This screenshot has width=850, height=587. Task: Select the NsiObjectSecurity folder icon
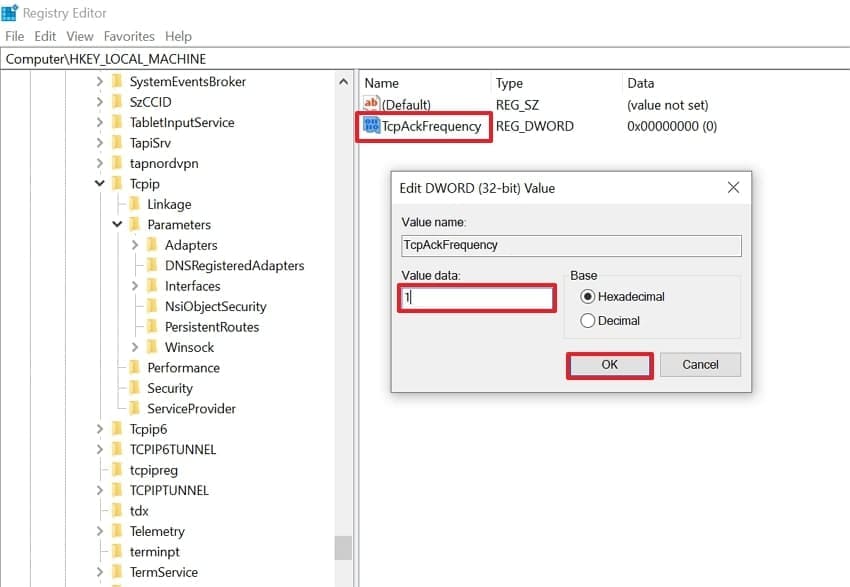(152, 306)
